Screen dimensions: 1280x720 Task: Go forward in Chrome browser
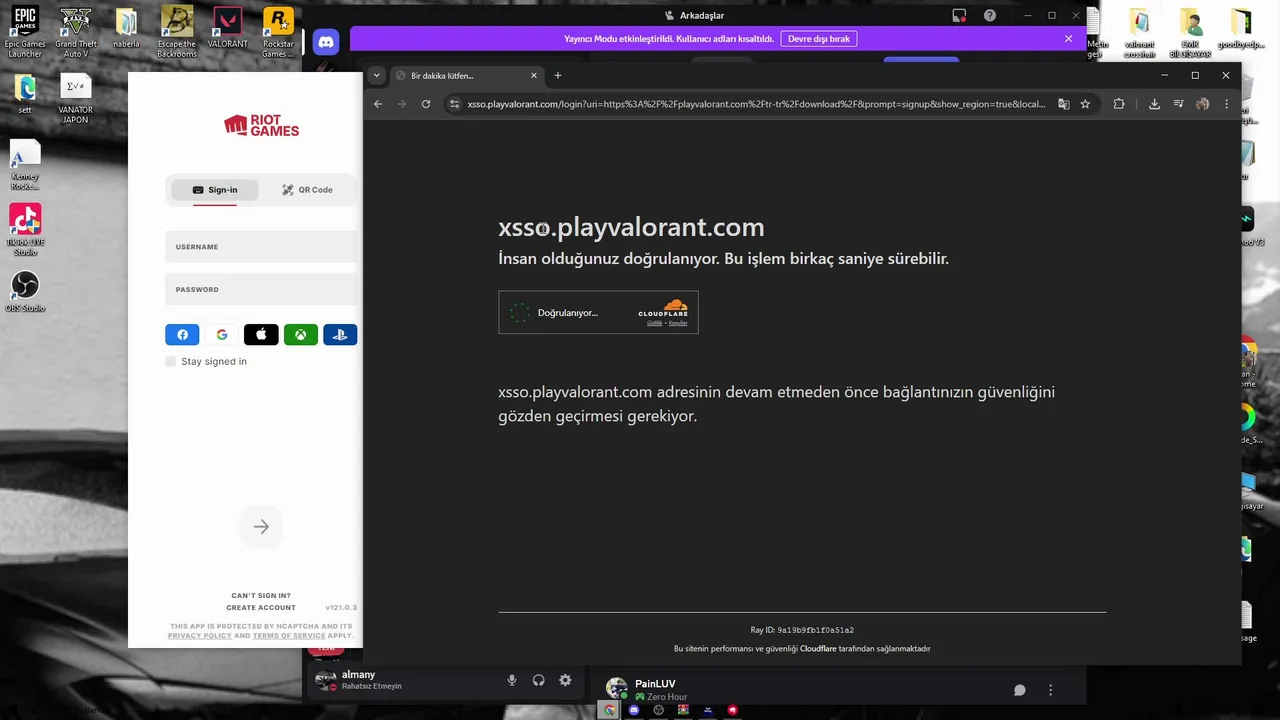coord(402,104)
